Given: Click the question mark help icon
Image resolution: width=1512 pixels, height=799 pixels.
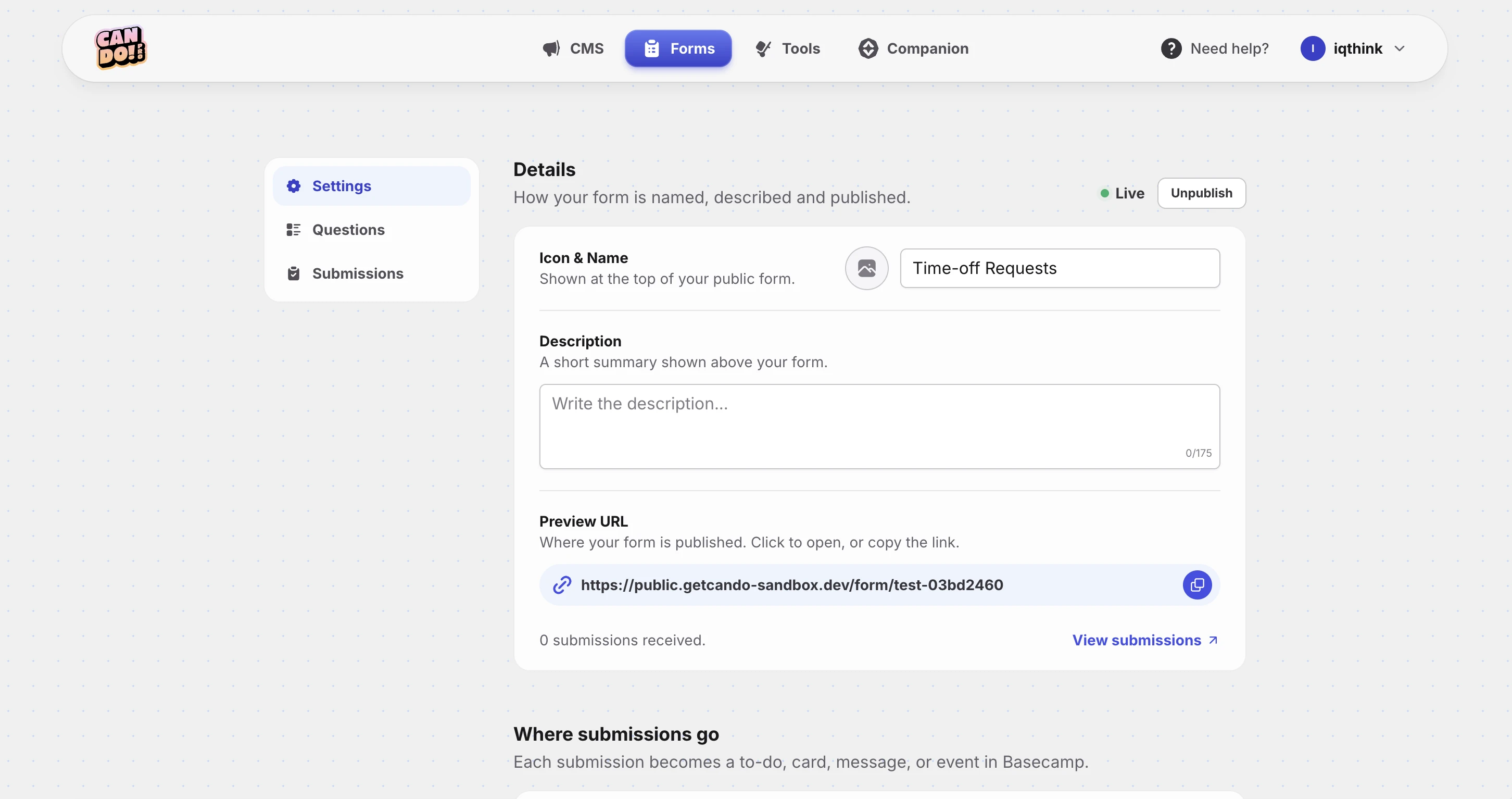Looking at the screenshot, I should (1171, 49).
